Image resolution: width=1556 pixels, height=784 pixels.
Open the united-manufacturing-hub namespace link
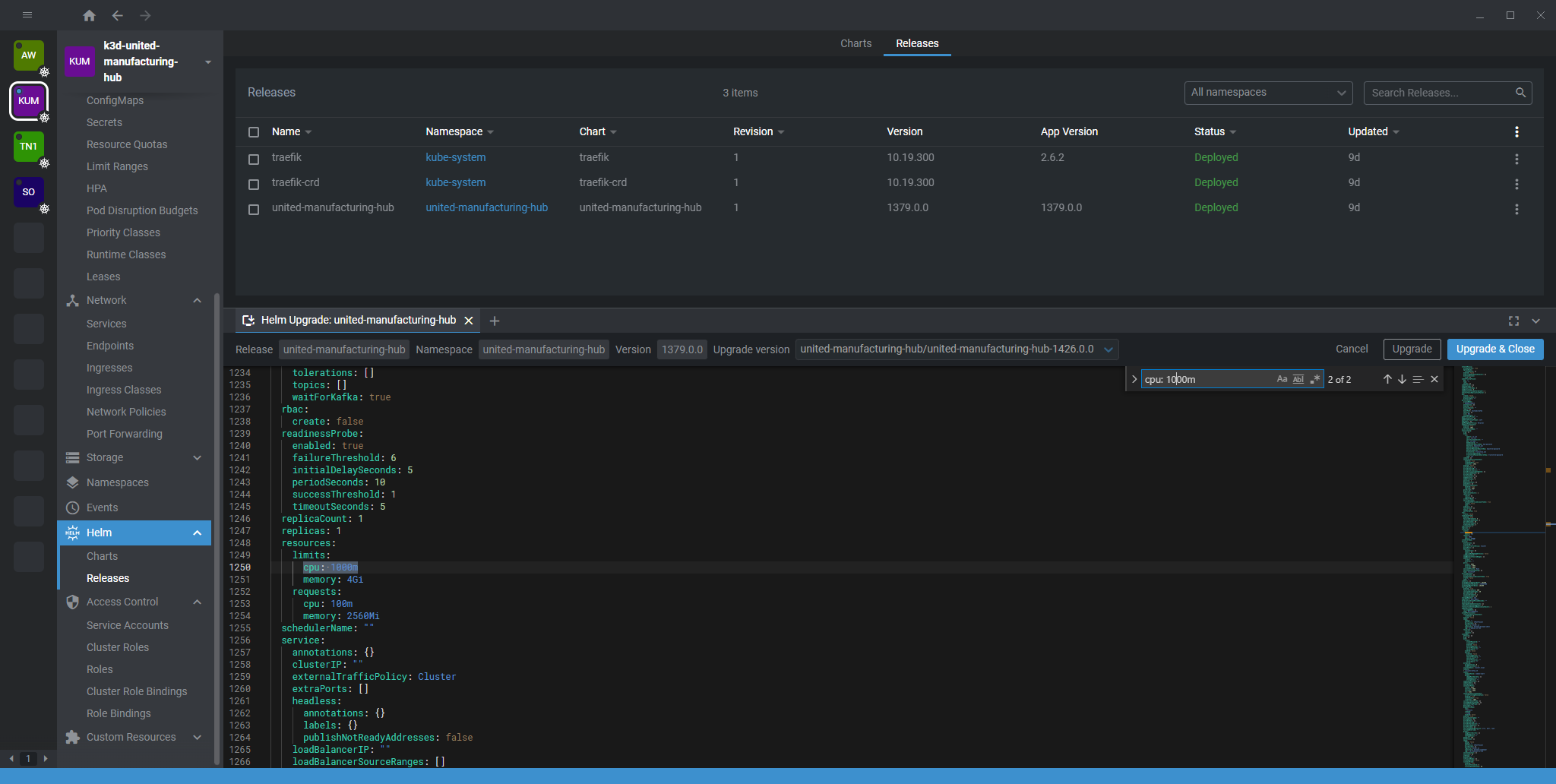486,207
